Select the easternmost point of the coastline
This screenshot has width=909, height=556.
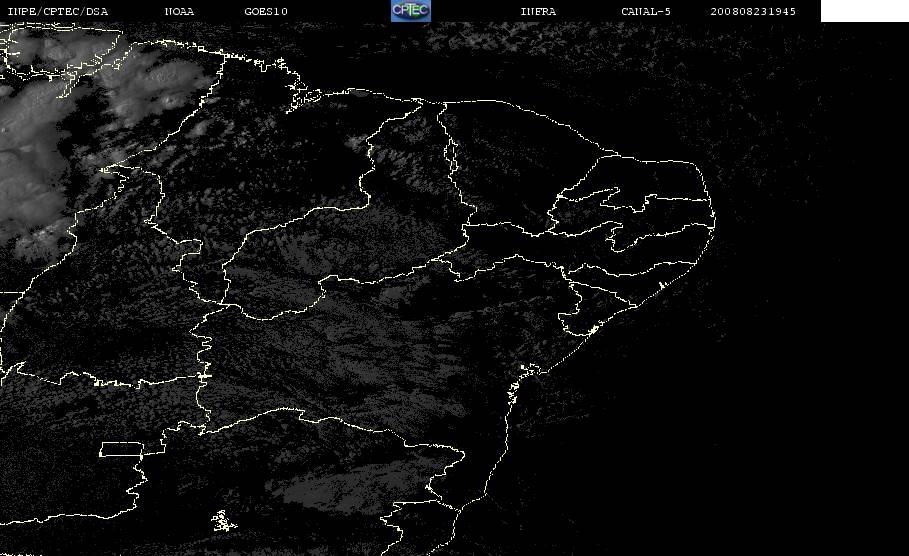[714, 220]
